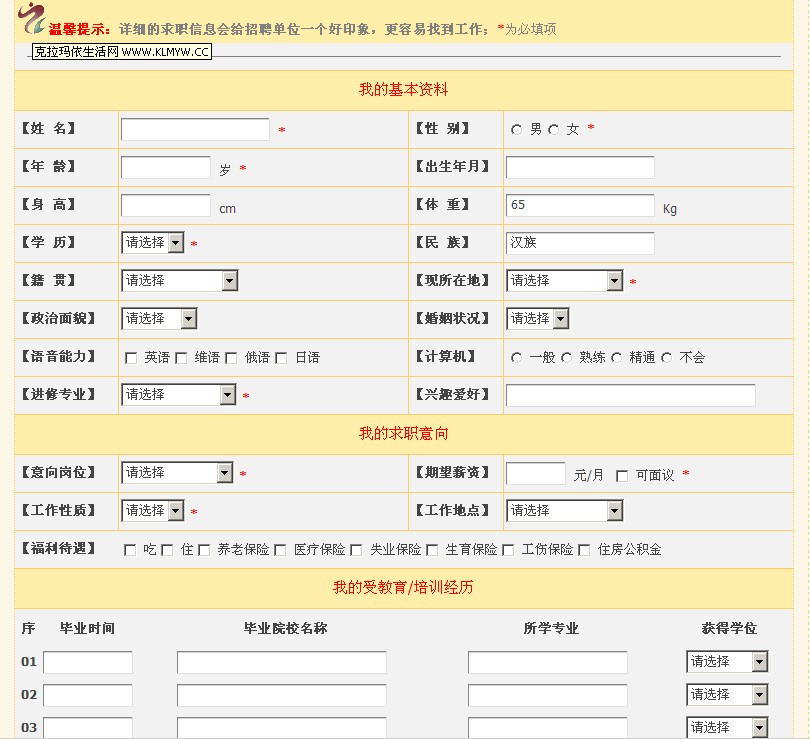Click the 期望薪资 expected salary field
The height and width of the screenshot is (739, 810).
535,473
